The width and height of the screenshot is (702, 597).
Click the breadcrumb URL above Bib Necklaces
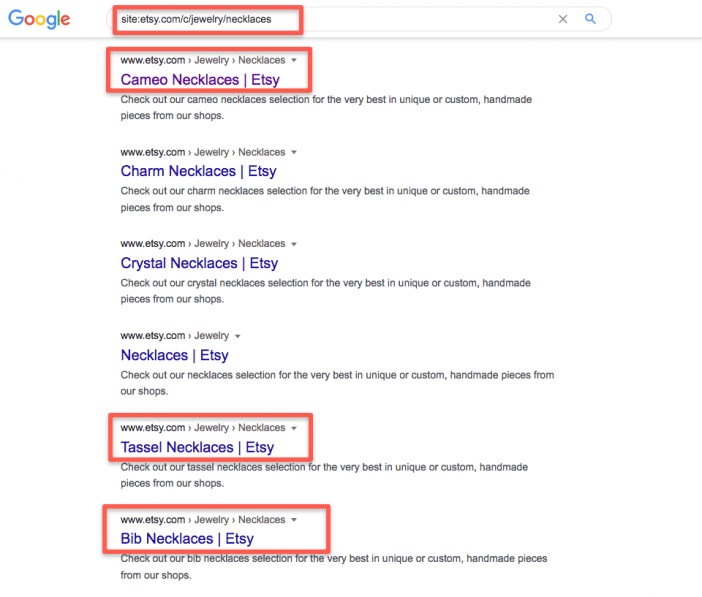coord(203,520)
